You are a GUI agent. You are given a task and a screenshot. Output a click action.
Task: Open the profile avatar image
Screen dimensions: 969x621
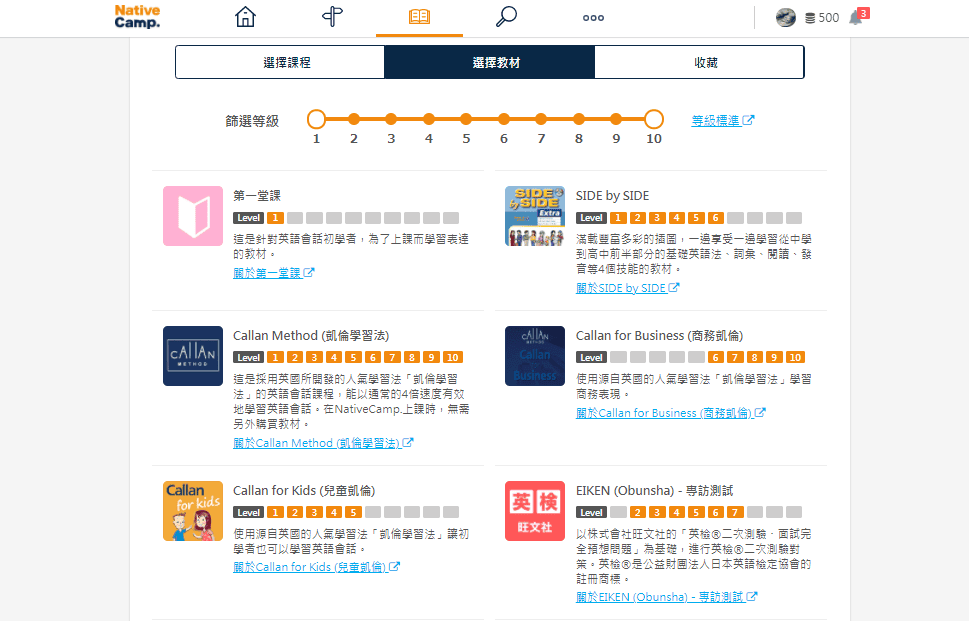(x=785, y=17)
